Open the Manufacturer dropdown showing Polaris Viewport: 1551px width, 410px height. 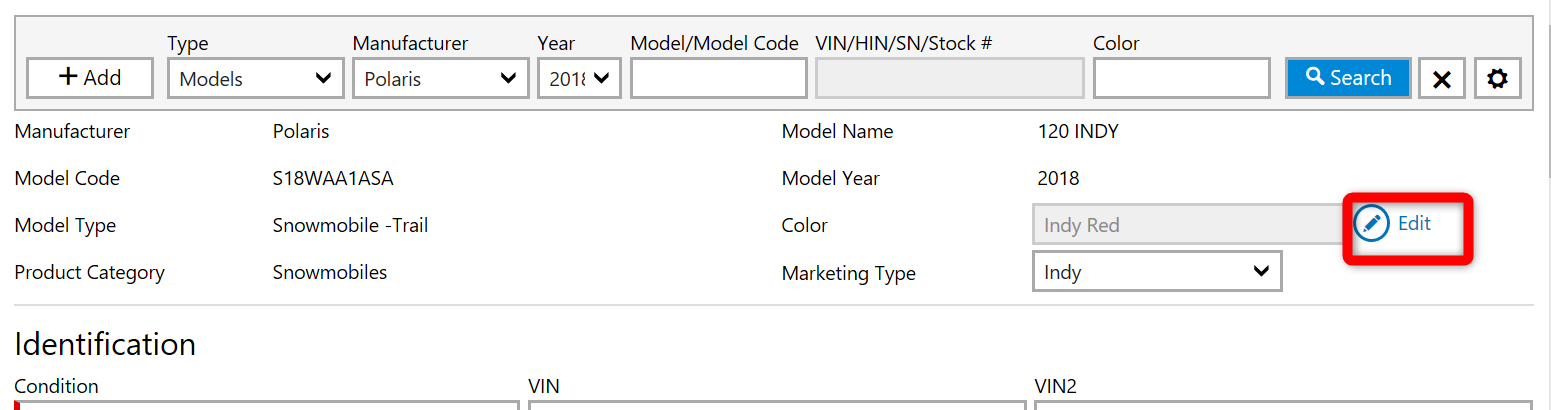440,78
